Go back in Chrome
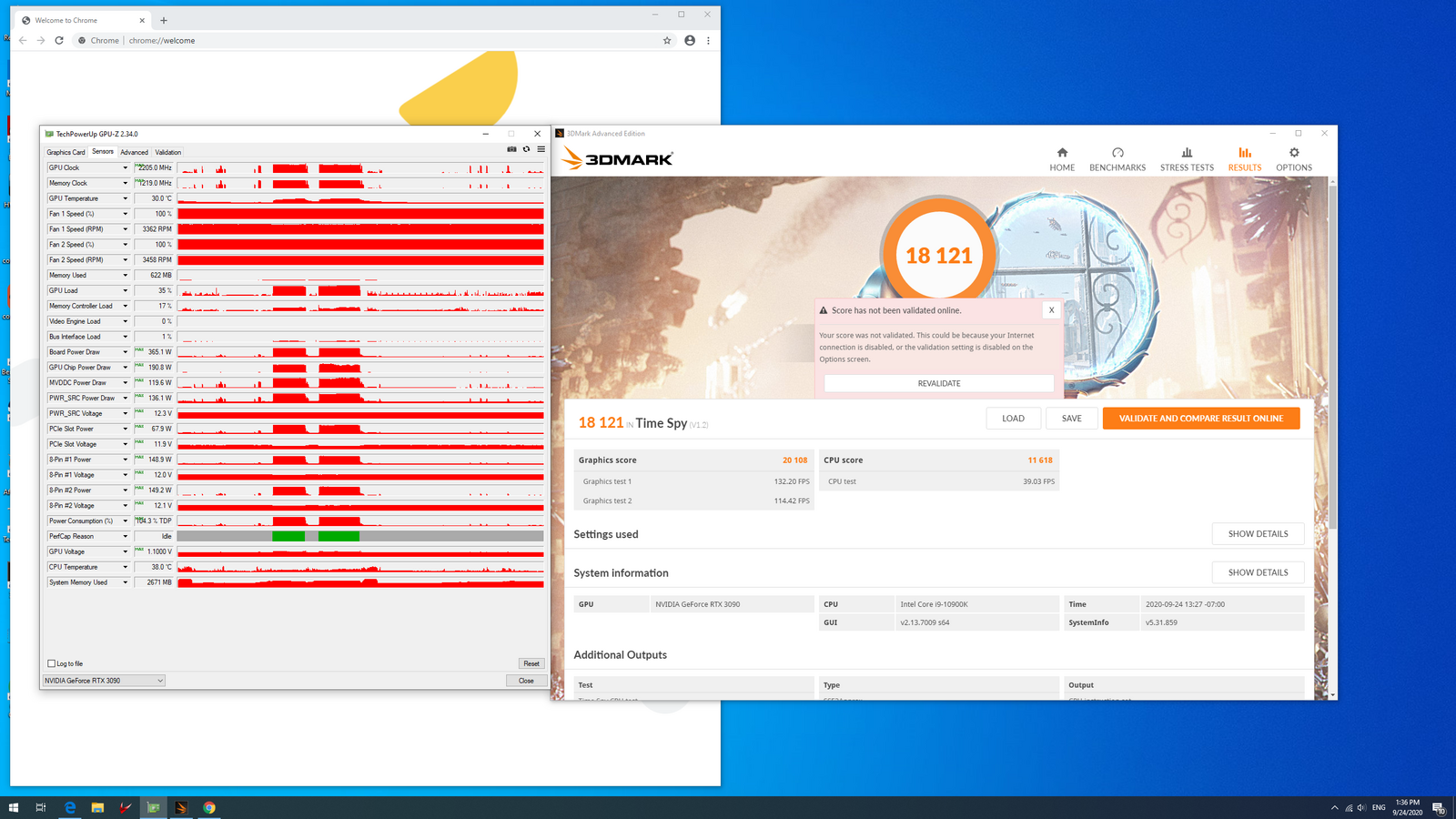Image resolution: width=1456 pixels, height=819 pixels. tap(23, 40)
